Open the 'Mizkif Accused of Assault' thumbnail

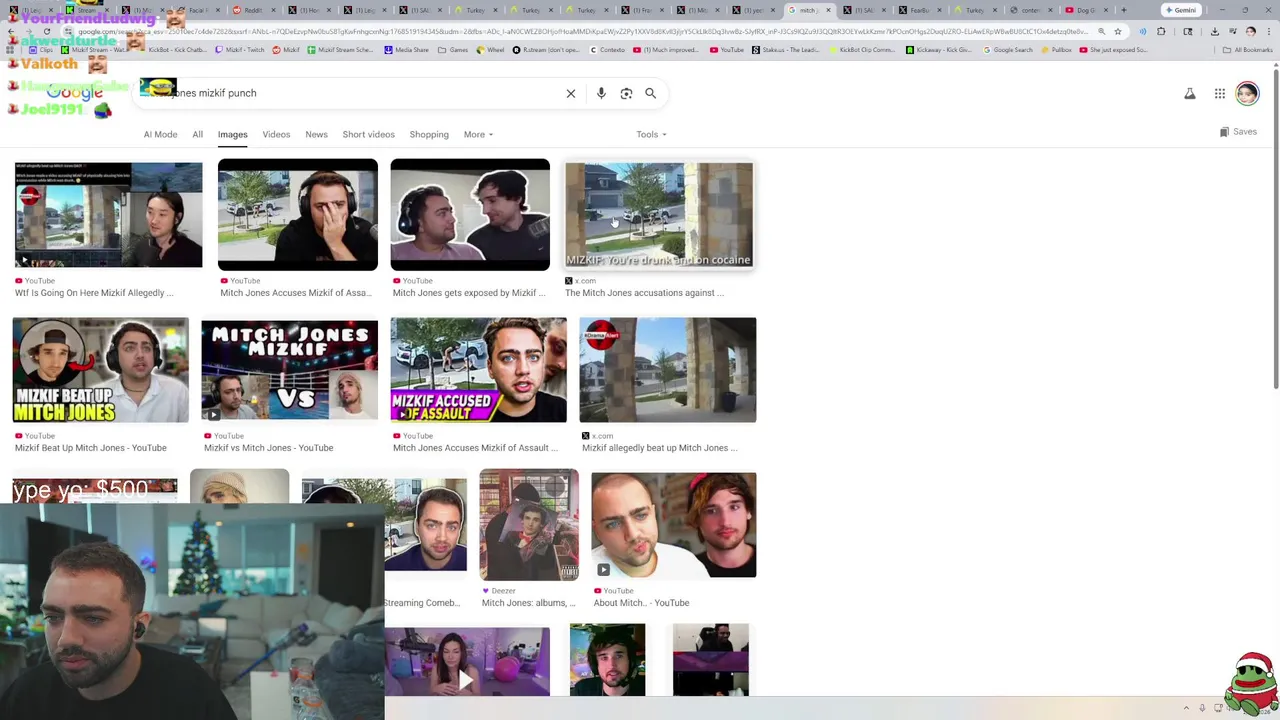(x=478, y=370)
